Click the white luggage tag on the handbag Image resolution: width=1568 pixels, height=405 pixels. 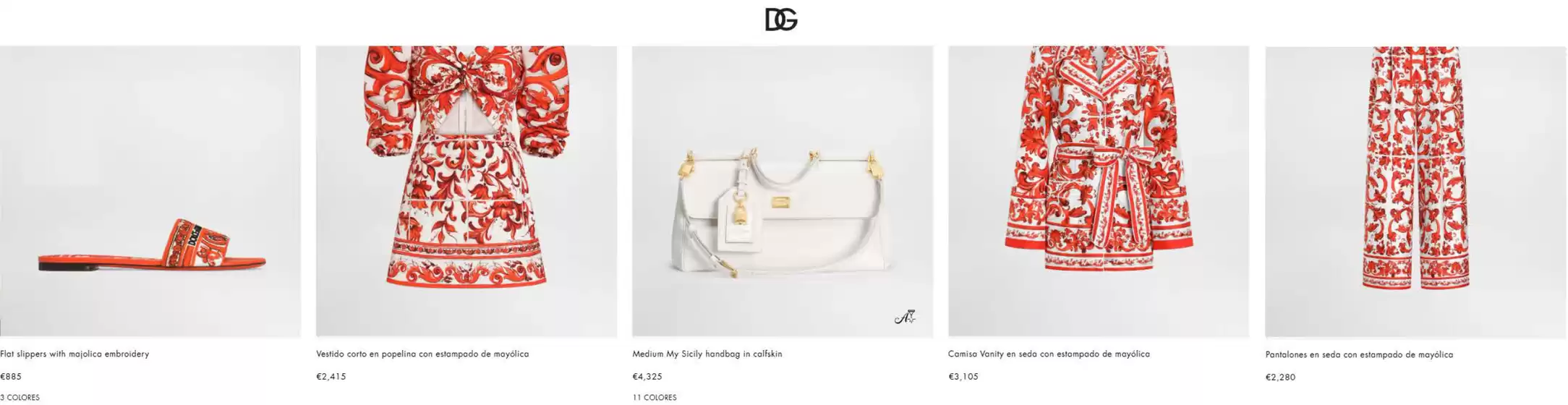[x=739, y=224]
